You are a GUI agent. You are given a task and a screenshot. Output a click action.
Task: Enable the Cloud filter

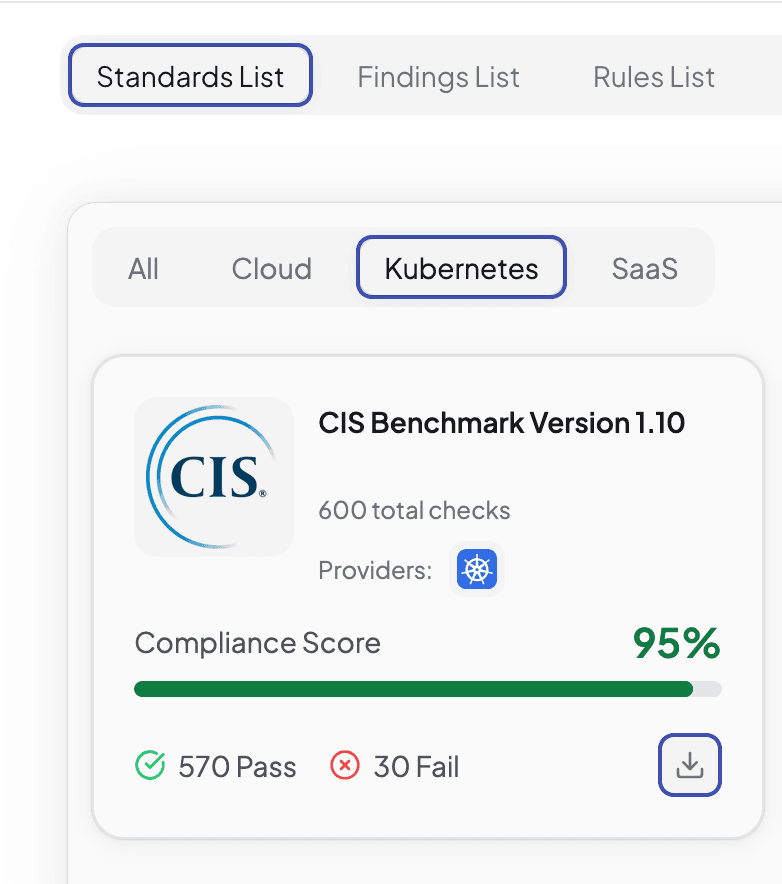point(271,267)
